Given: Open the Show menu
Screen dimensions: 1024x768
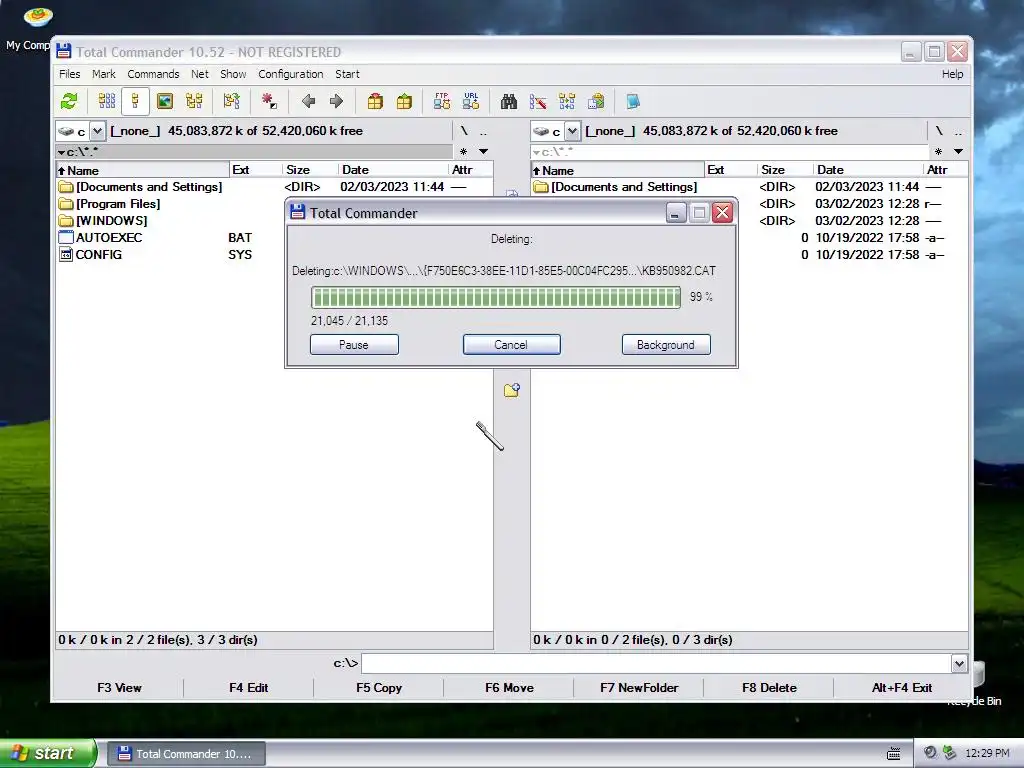Looking at the screenshot, I should pyautogui.click(x=233, y=74).
